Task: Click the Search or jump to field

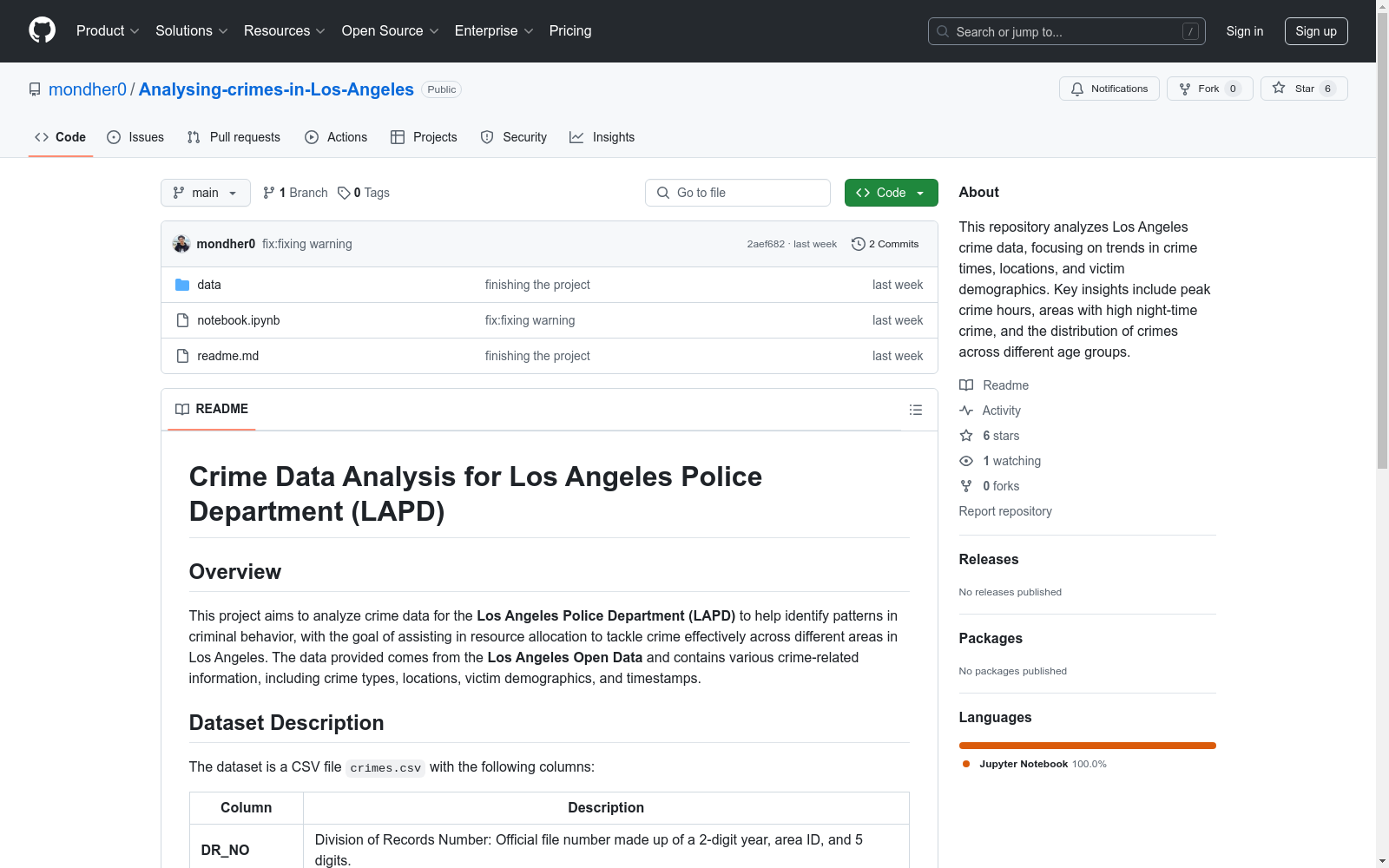Action: point(1066,31)
